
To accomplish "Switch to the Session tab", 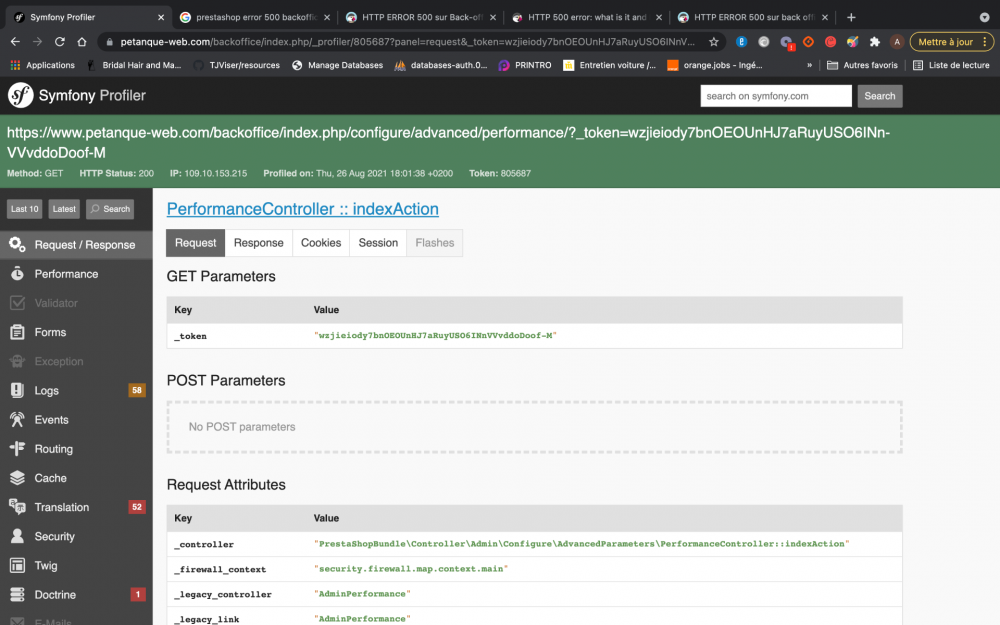I will [378, 243].
